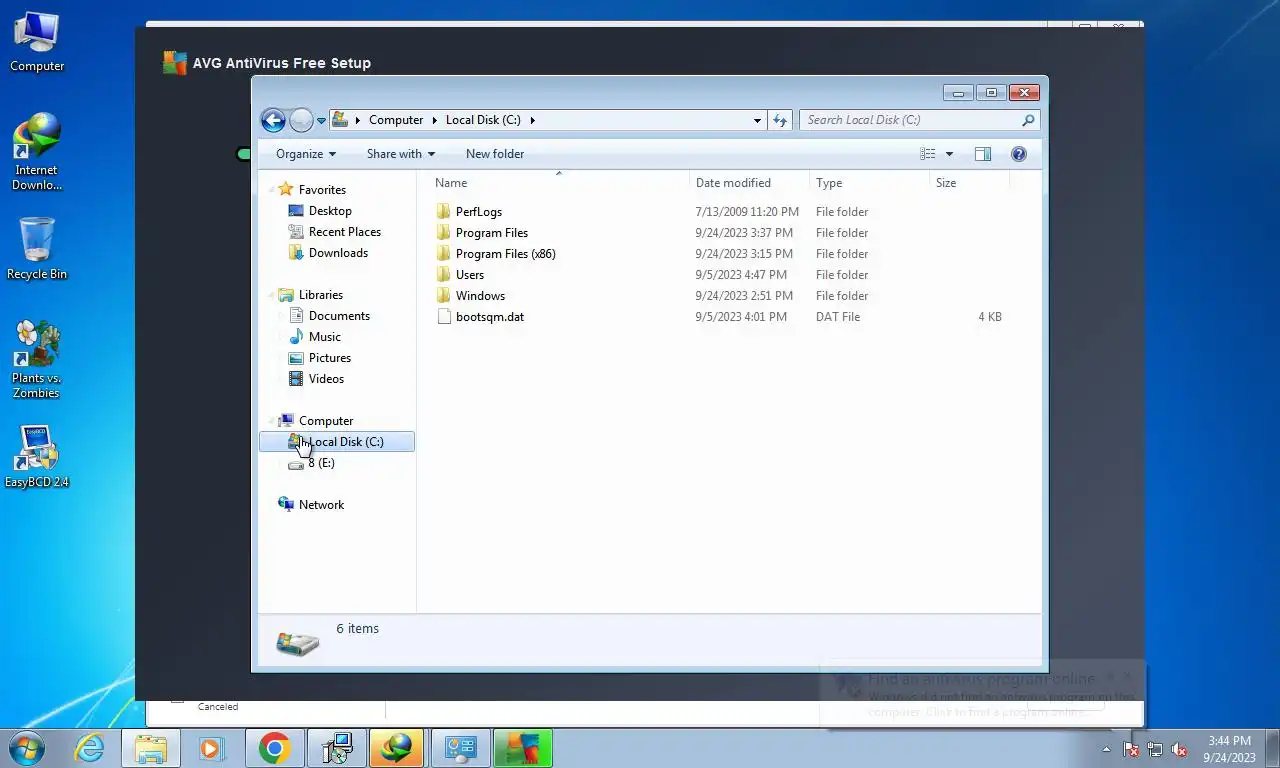This screenshot has width=1280, height=768.
Task: Open the recent pages dropdown arrow
Action: tap(321, 120)
